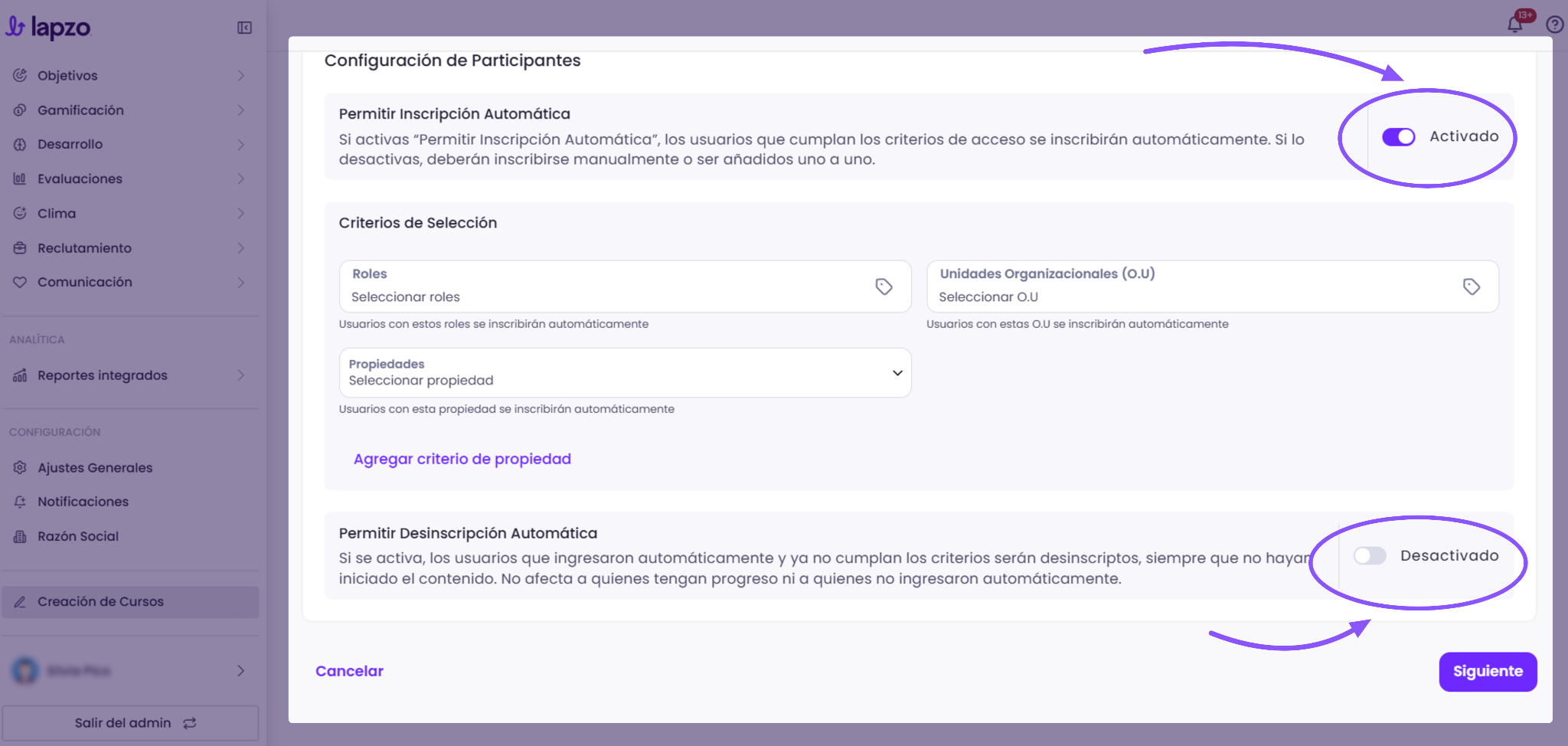Click the notification count badge
Viewport: 1568px width, 746px height.
[1525, 15]
